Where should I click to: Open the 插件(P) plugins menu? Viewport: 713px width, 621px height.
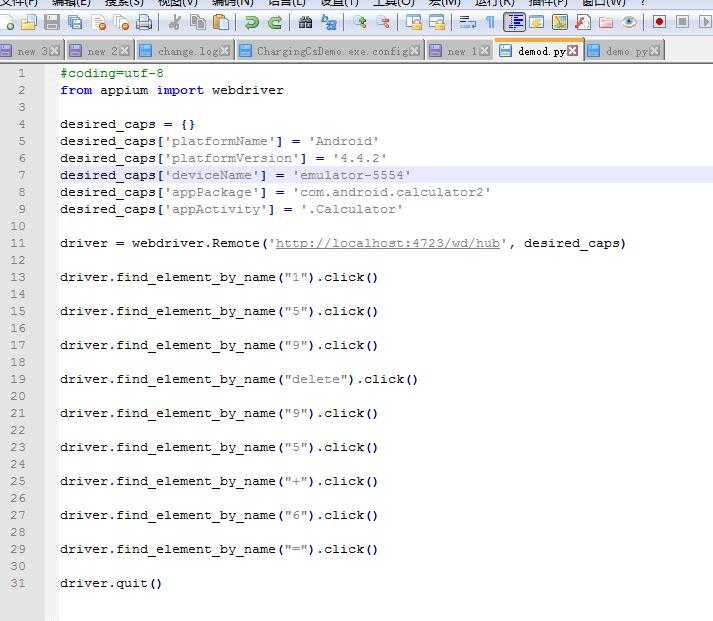[548, 3]
